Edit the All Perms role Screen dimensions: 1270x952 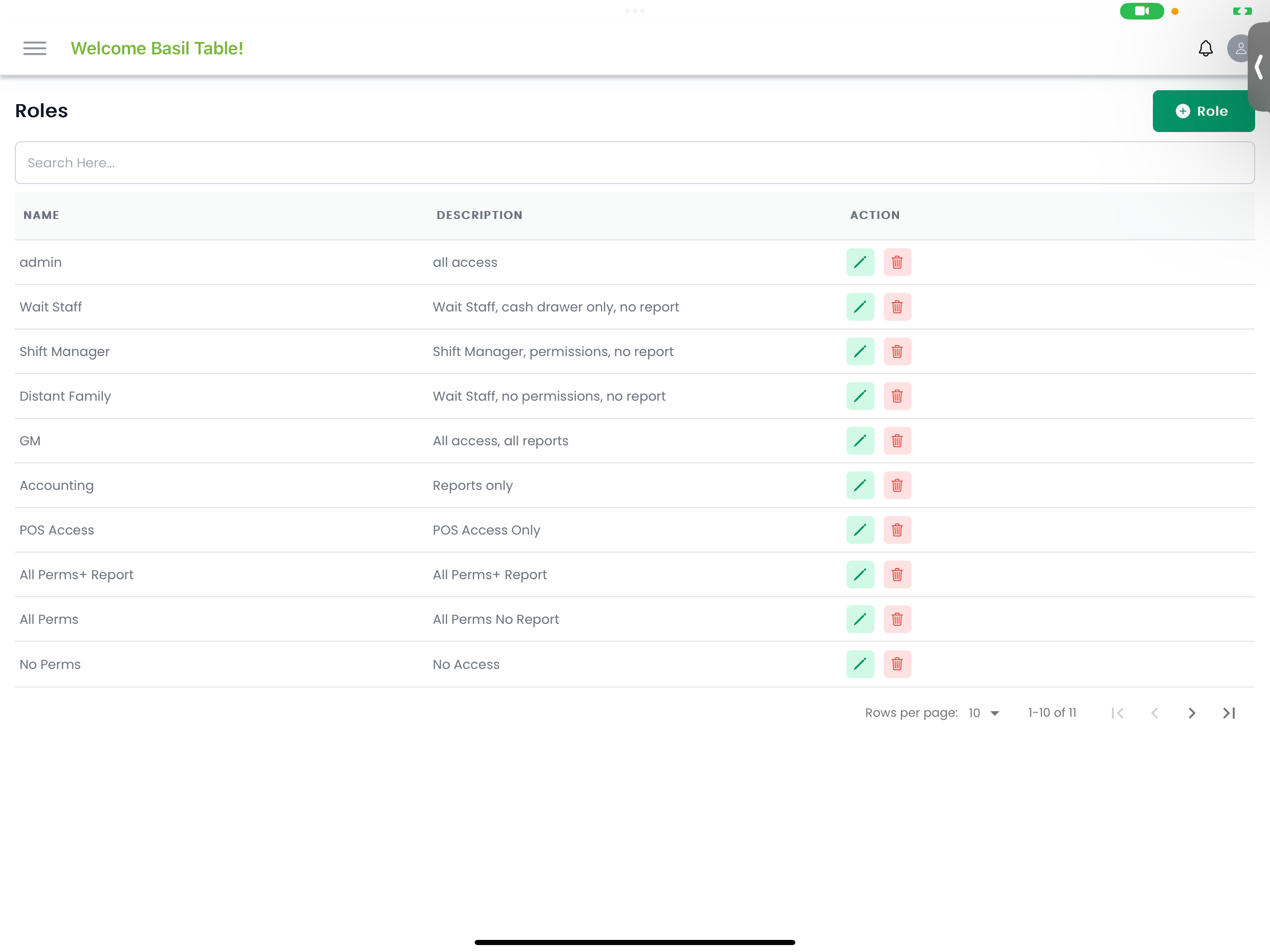coord(860,620)
